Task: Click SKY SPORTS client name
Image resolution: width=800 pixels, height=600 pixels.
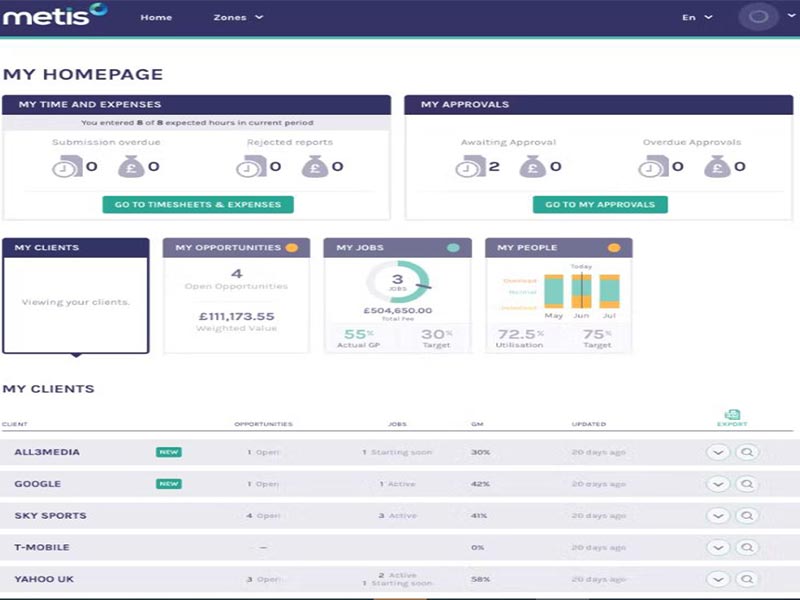Action: coord(51,515)
